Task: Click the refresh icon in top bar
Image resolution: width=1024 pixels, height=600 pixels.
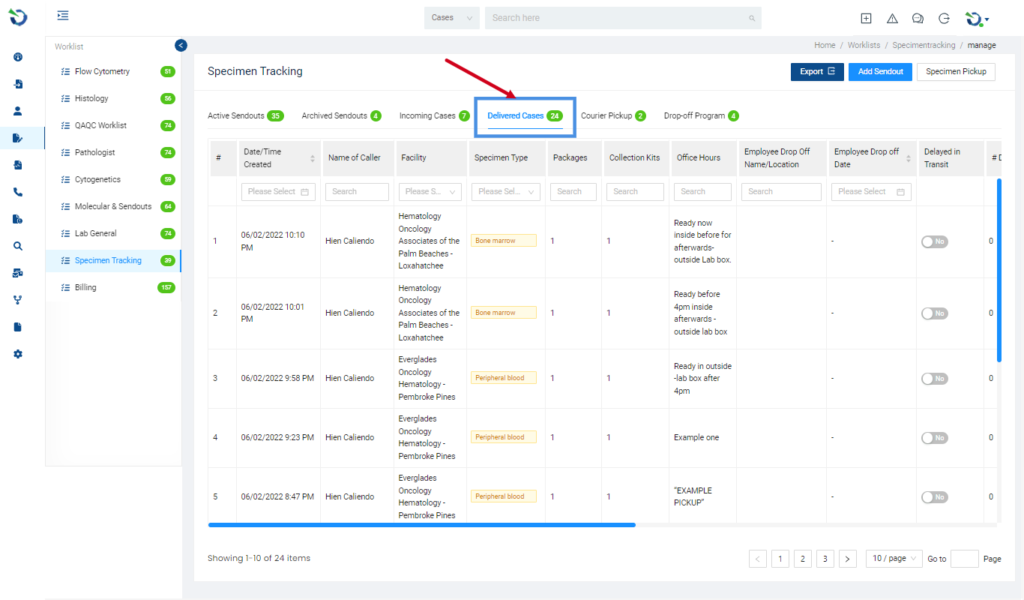Action: coord(944,18)
